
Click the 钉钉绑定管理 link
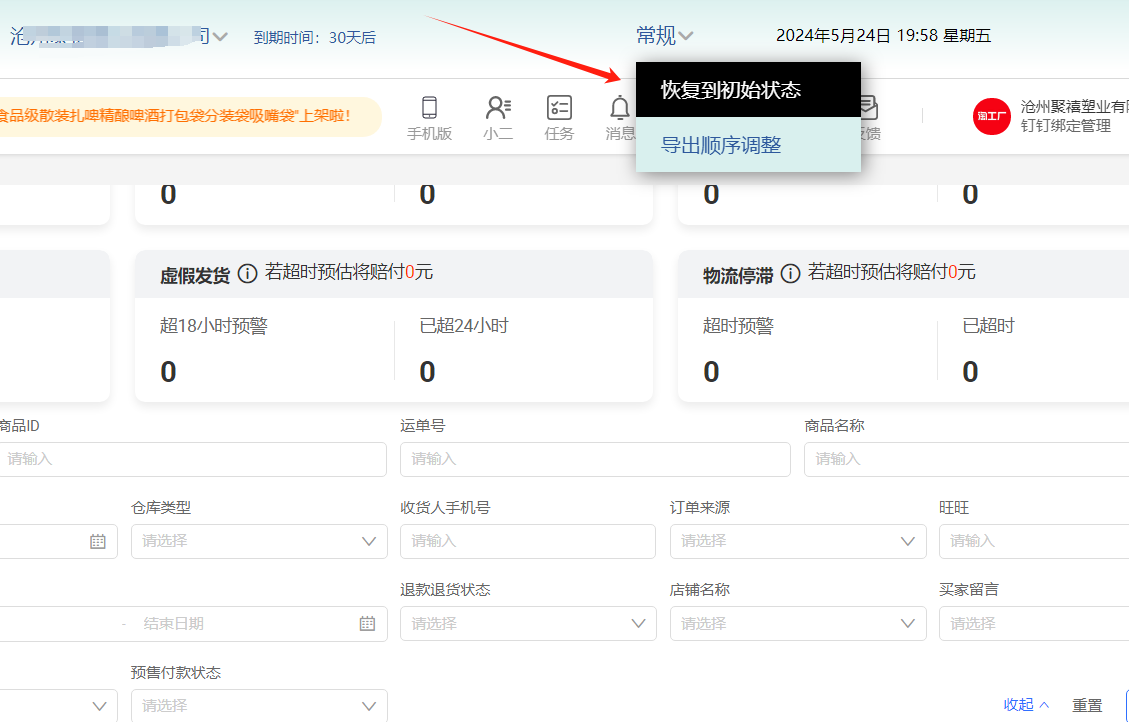tap(1066, 126)
